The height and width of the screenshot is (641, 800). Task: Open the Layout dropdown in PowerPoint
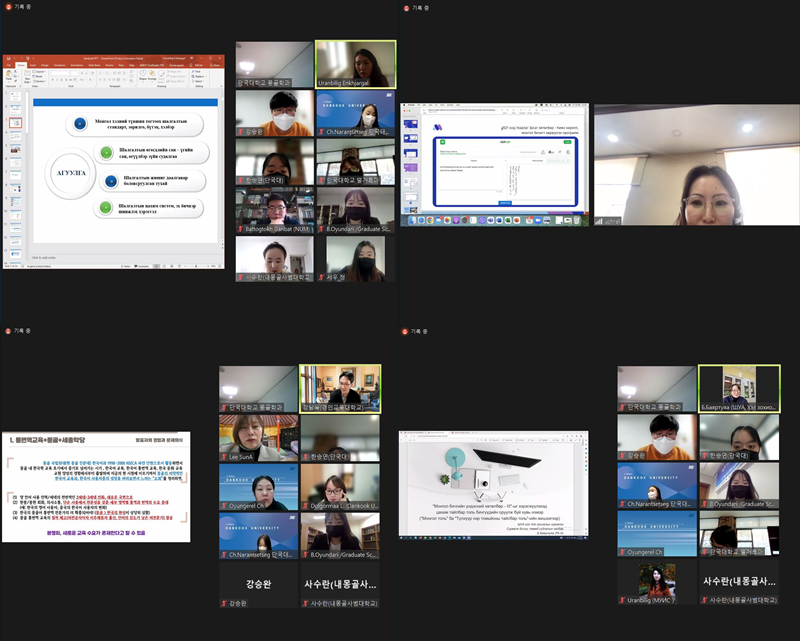[39, 72]
